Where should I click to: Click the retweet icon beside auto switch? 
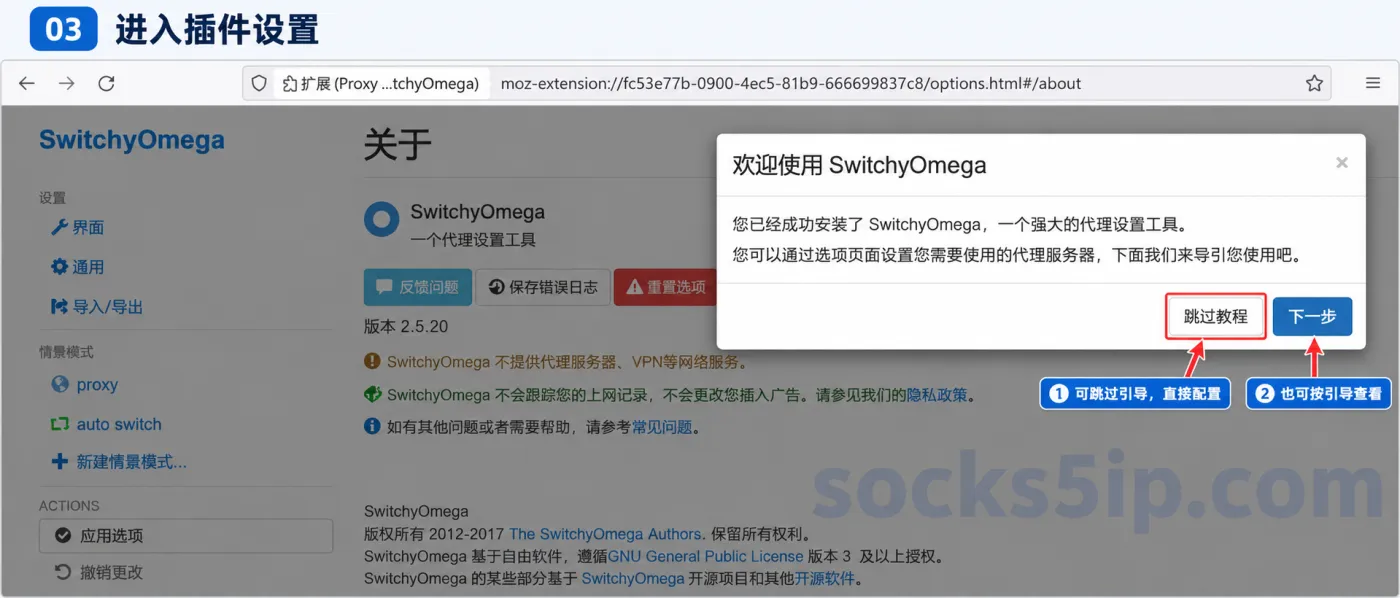click(x=59, y=425)
